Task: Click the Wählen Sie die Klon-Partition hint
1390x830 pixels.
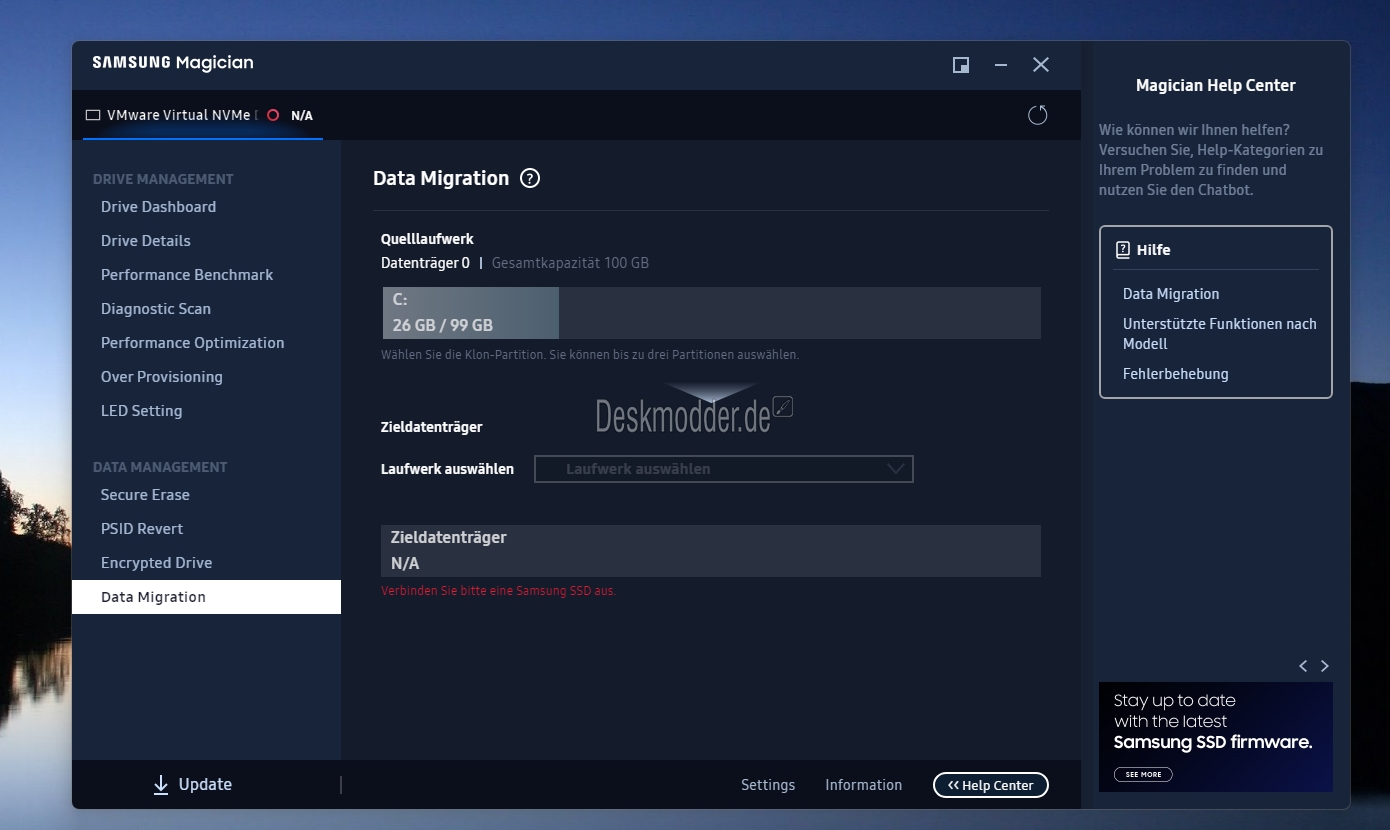Action: click(590, 355)
